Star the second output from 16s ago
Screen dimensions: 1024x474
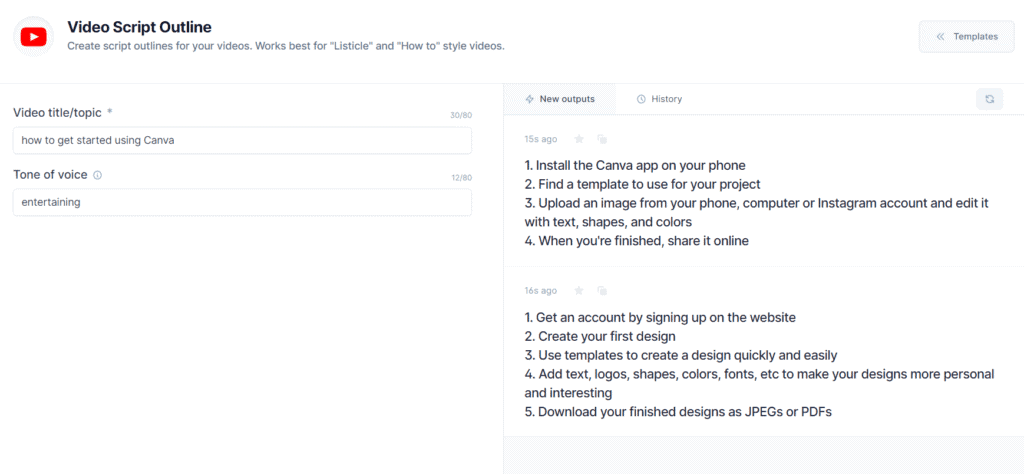[x=579, y=291]
